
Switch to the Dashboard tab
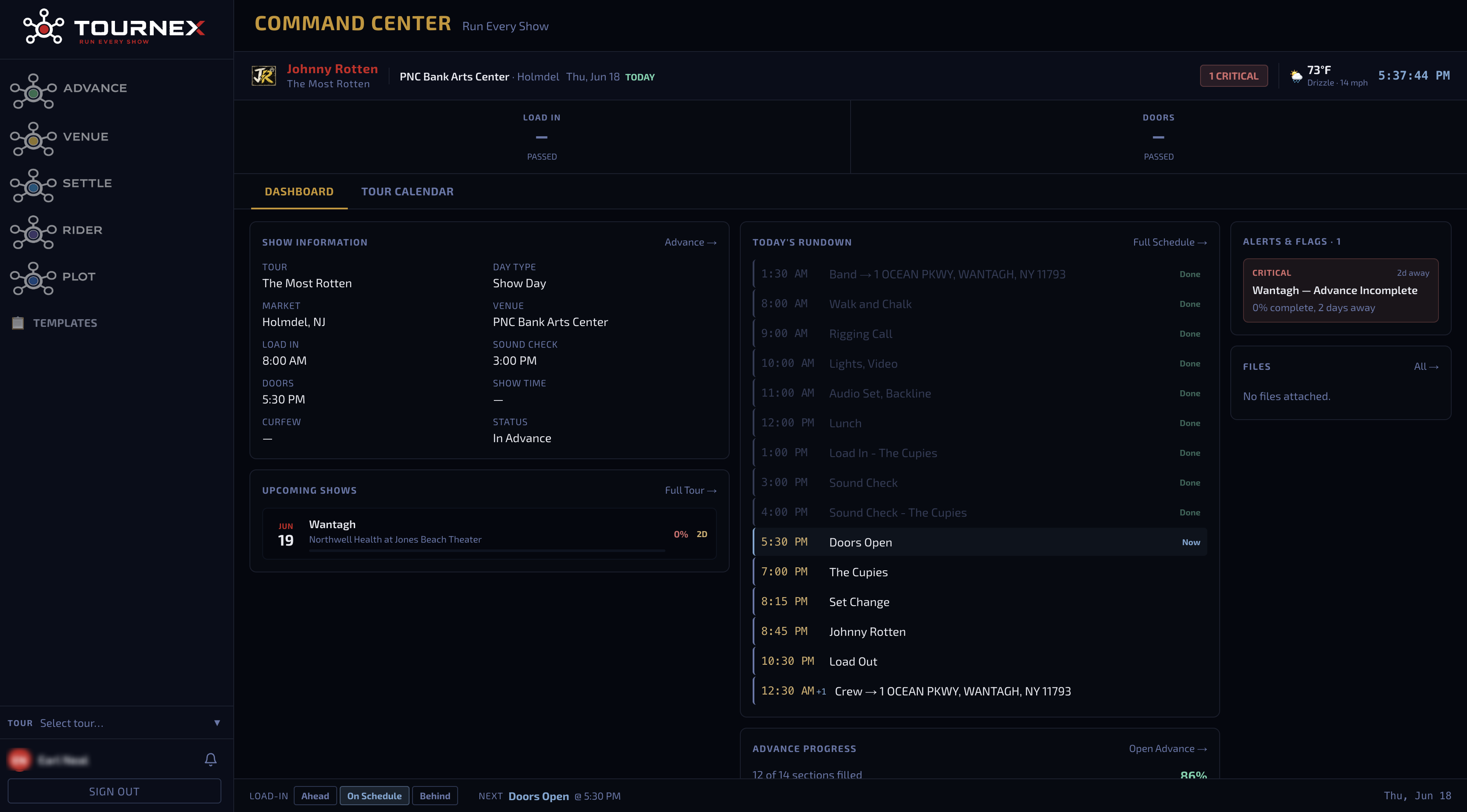299,192
